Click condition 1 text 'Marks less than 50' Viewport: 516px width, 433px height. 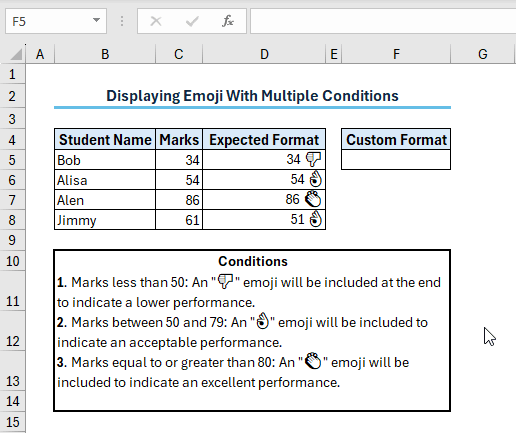[x=128, y=282]
